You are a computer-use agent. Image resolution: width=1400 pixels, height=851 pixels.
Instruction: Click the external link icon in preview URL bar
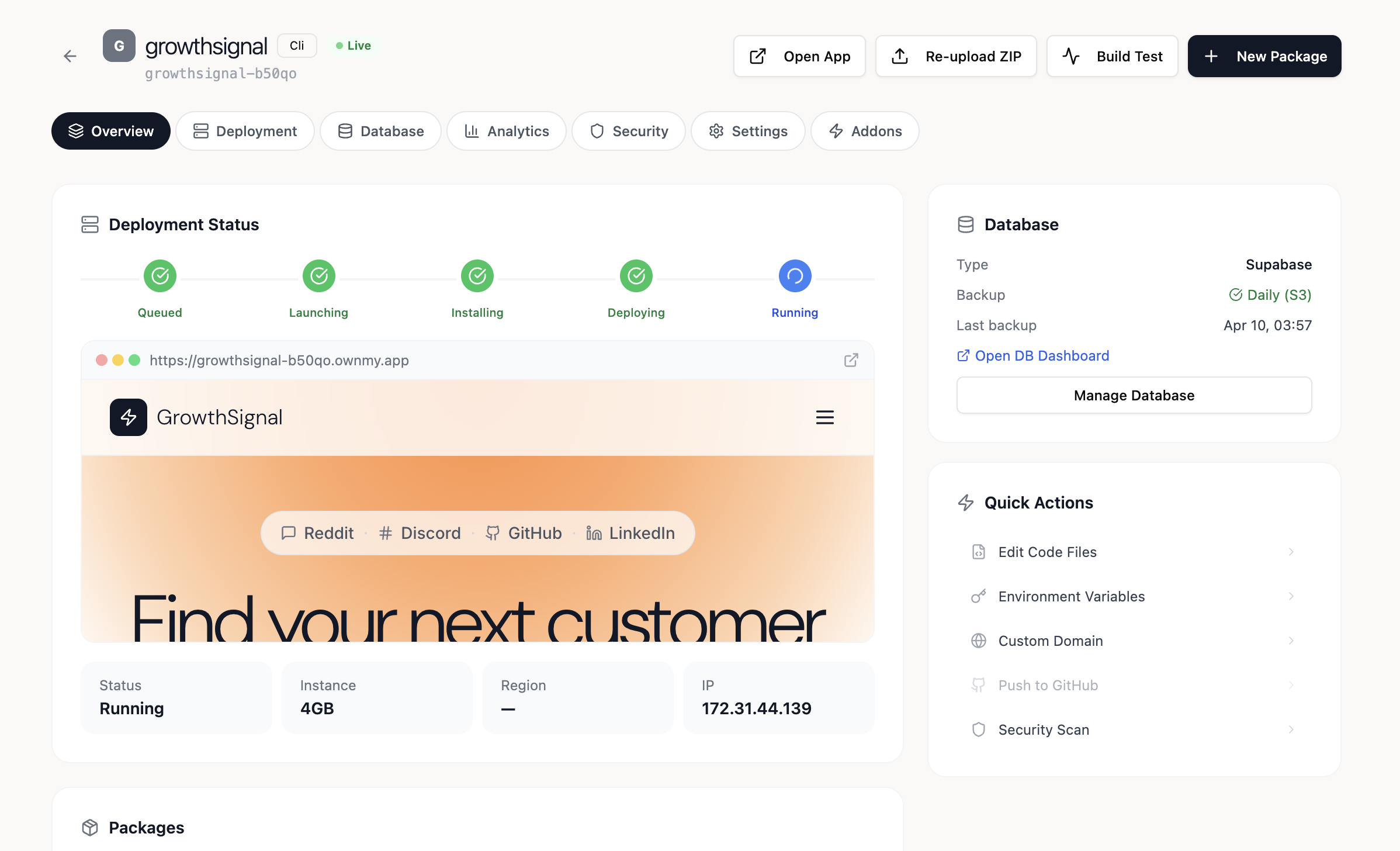coord(851,360)
